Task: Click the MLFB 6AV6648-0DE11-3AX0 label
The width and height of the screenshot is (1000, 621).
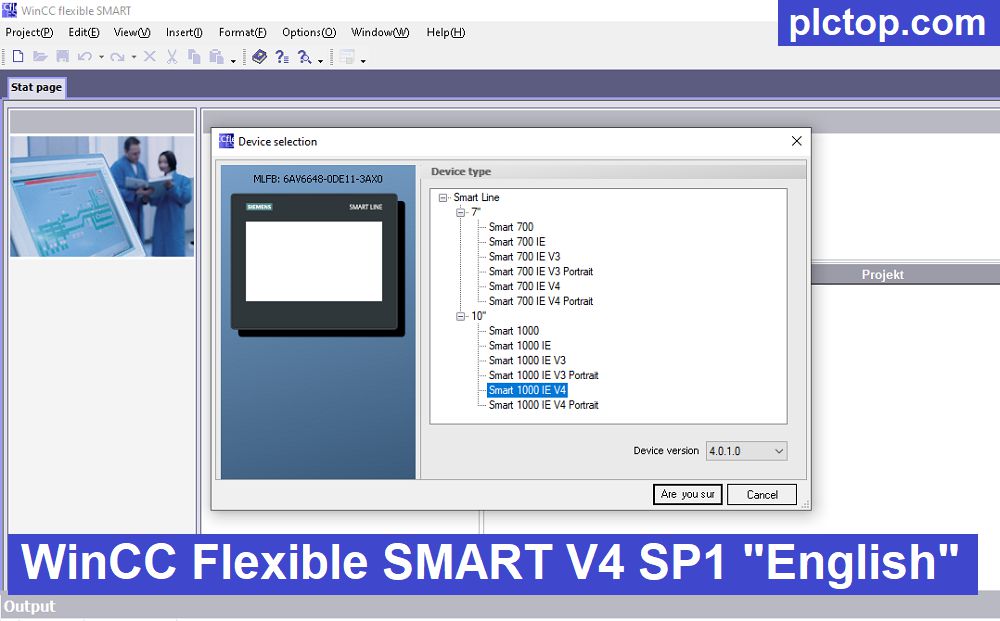Action: [x=318, y=179]
